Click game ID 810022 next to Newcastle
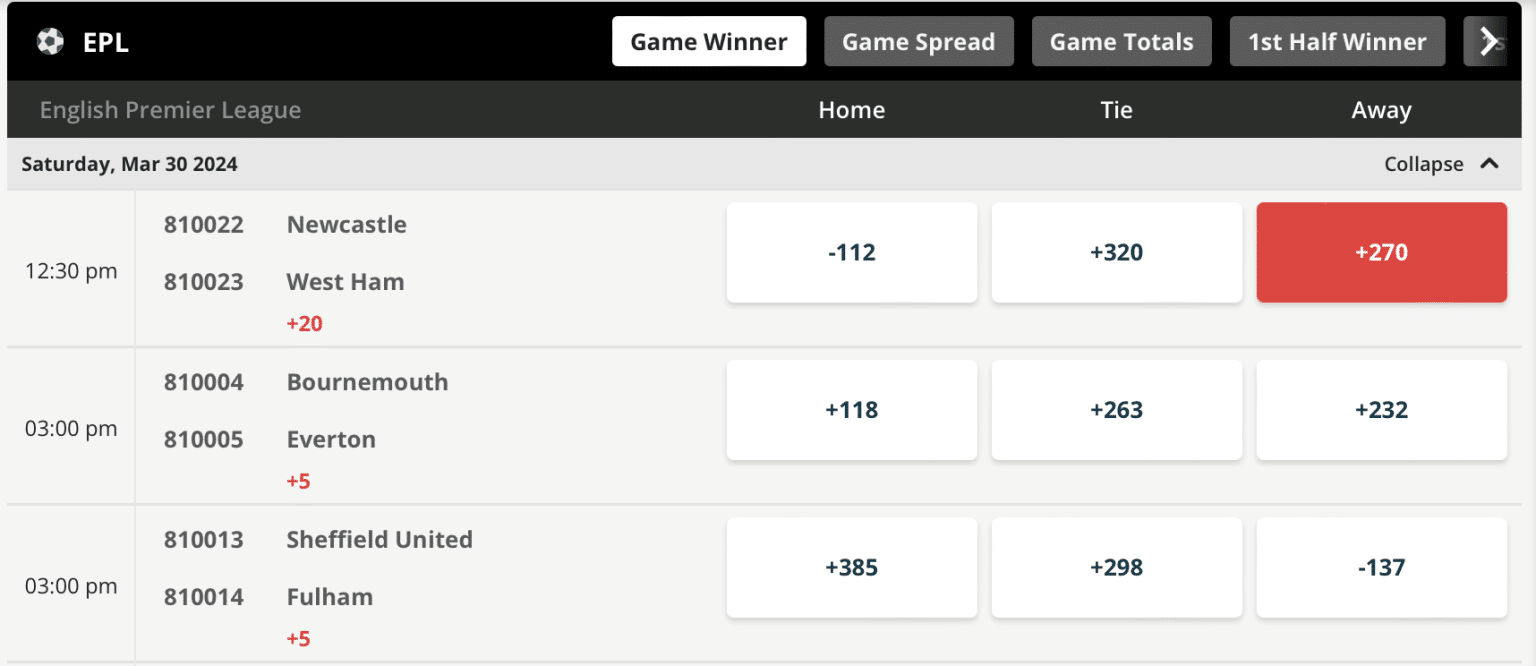1536x666 pixels. coord(204,225)
